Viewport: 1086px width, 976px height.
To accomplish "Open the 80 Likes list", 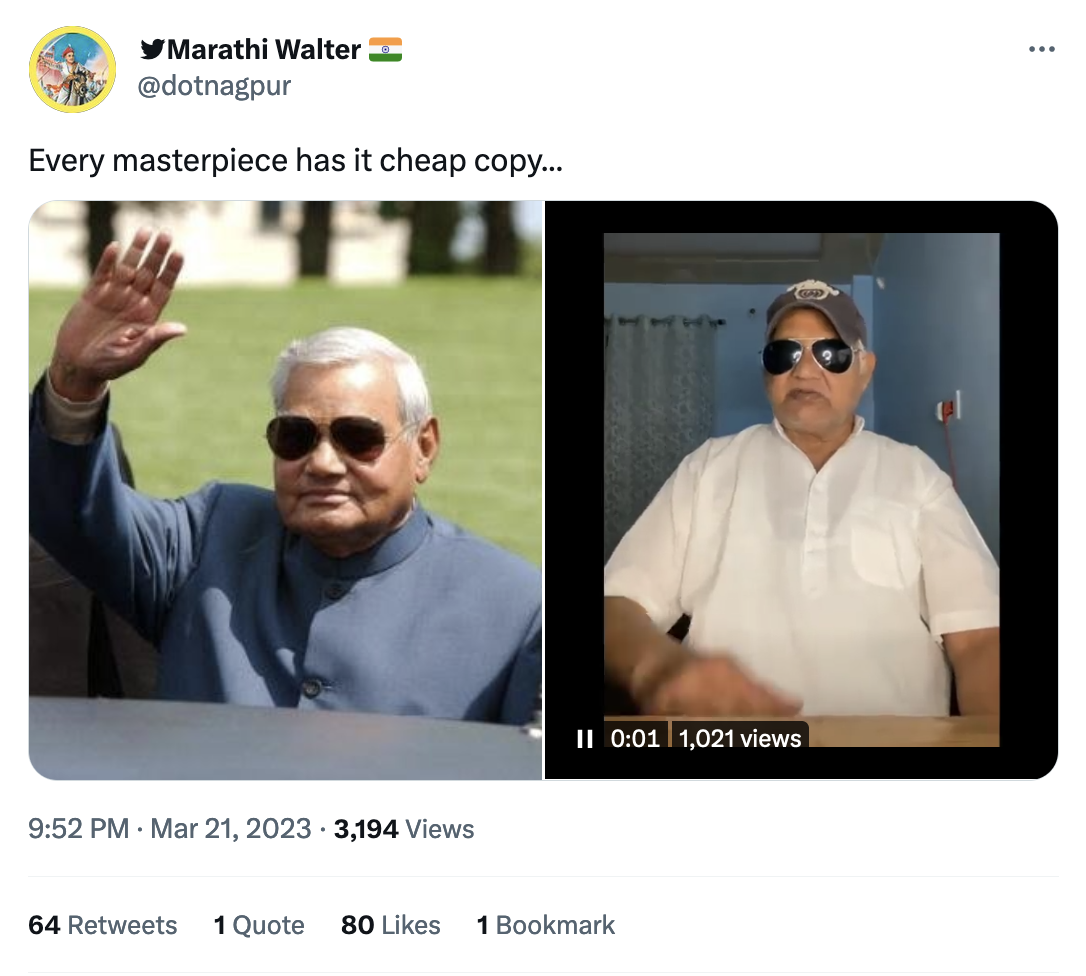I will (x=391, y=924).
